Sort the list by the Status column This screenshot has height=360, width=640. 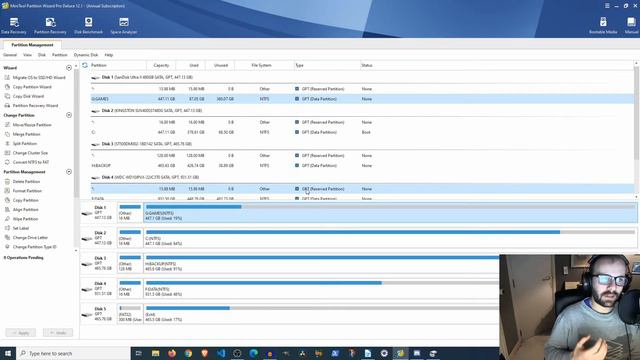[x=367, y=65]
